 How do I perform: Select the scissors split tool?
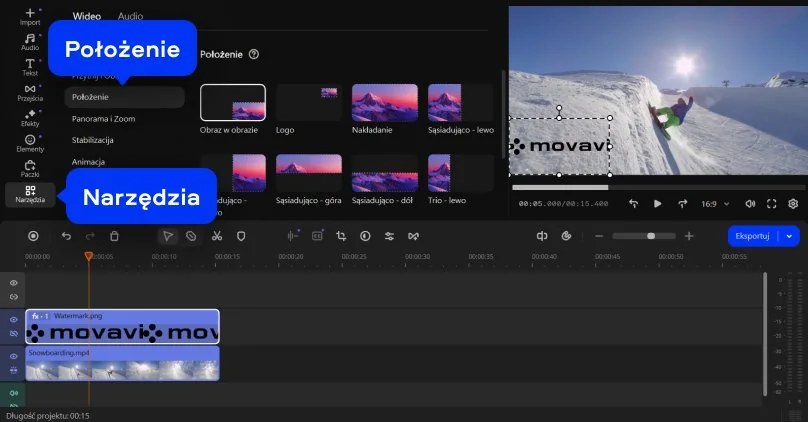click(x=216, y=236)
